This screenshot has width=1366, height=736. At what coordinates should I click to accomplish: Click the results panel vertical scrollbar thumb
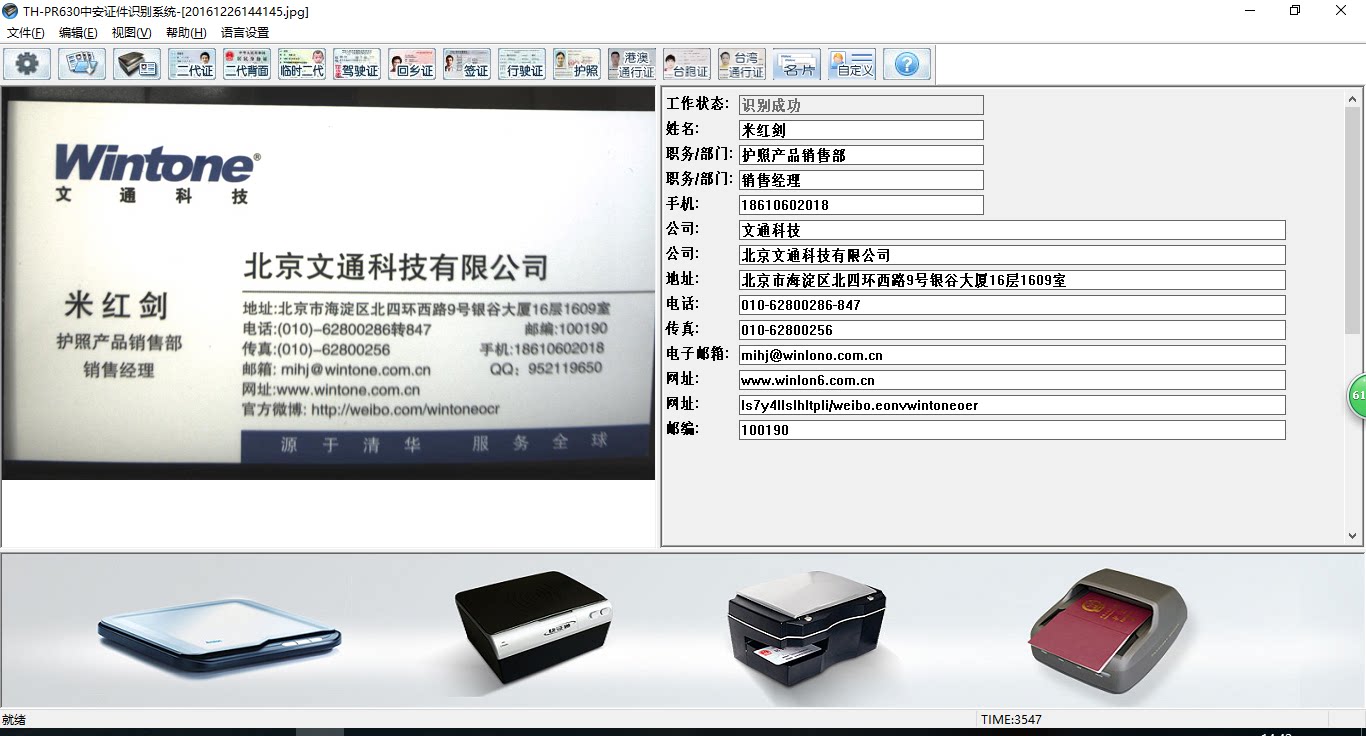(1353, 220)
